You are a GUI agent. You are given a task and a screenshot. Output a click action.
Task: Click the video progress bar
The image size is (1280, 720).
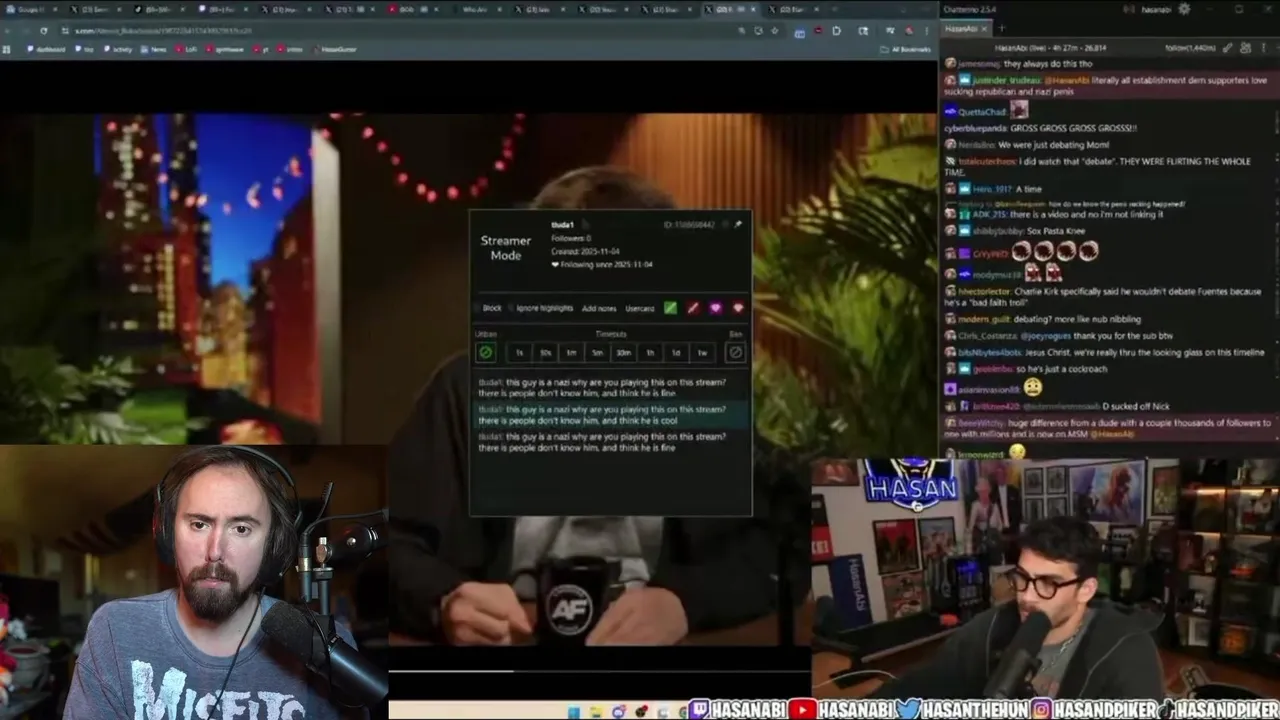click(600, 671)
